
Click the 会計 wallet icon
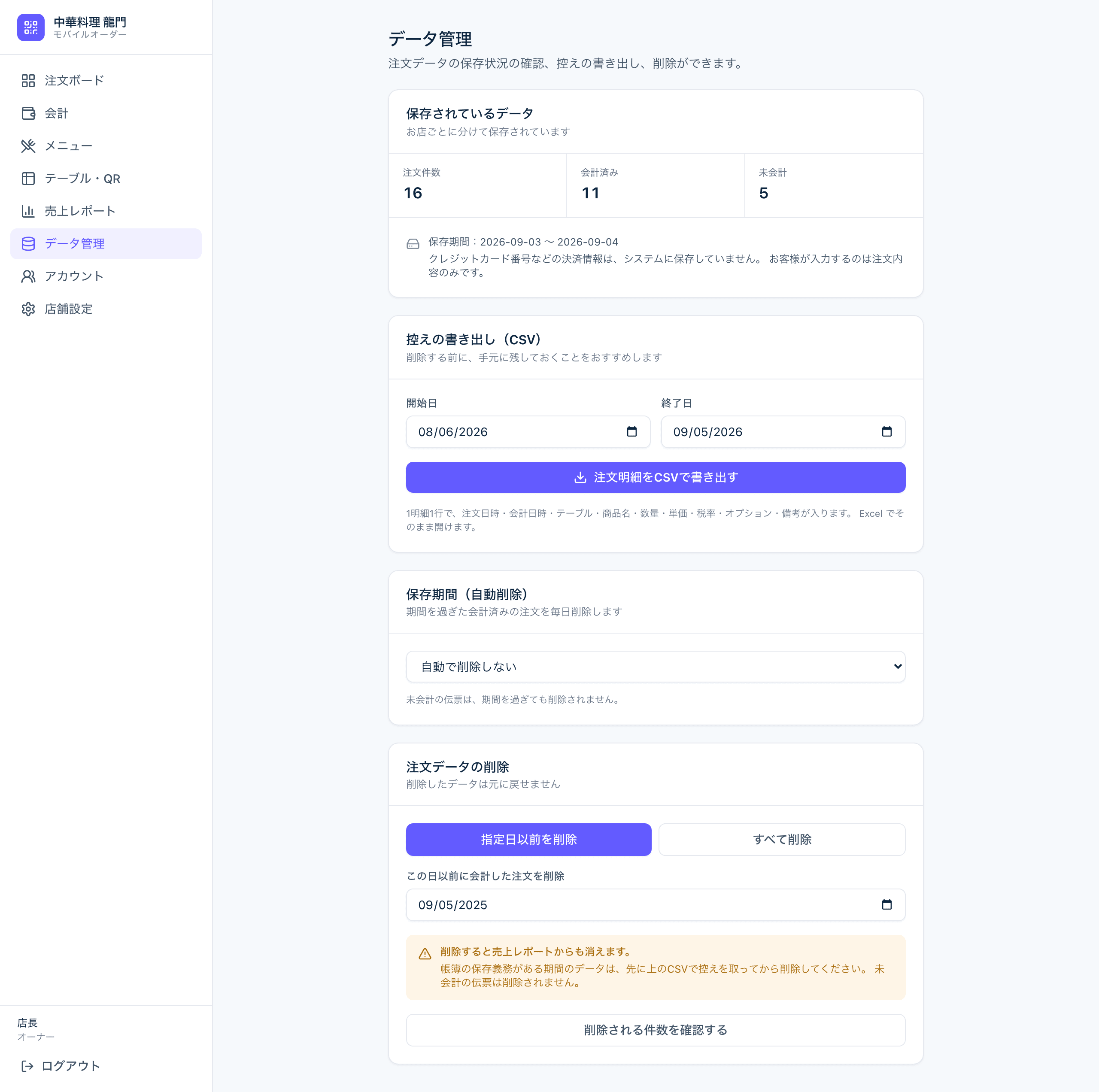[x=28, y=113]
